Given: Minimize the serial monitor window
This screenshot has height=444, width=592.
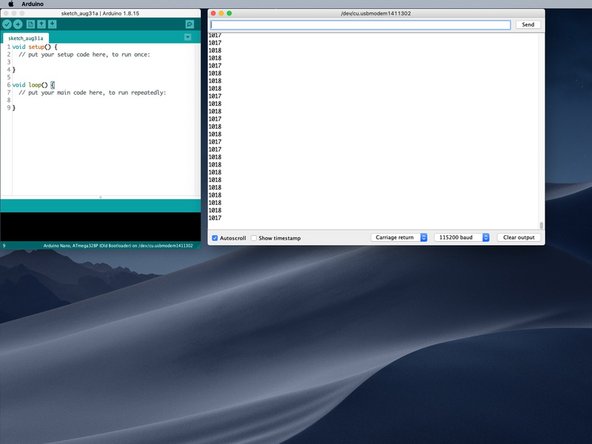Looking at the screenshot, I should (221, 13).
